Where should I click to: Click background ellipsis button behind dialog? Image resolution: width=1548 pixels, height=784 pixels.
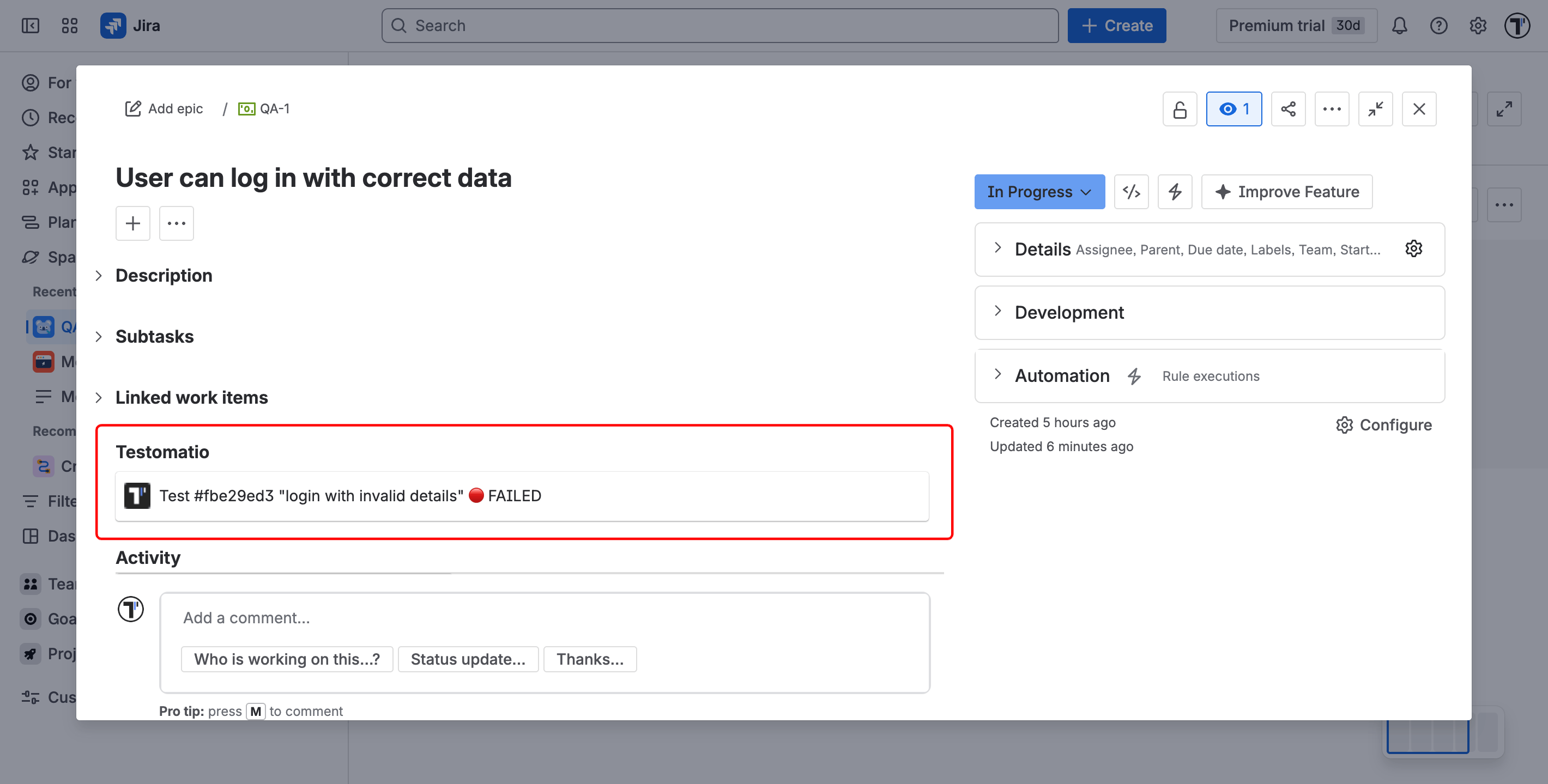pyautogui.click(x=1504, y=205)
